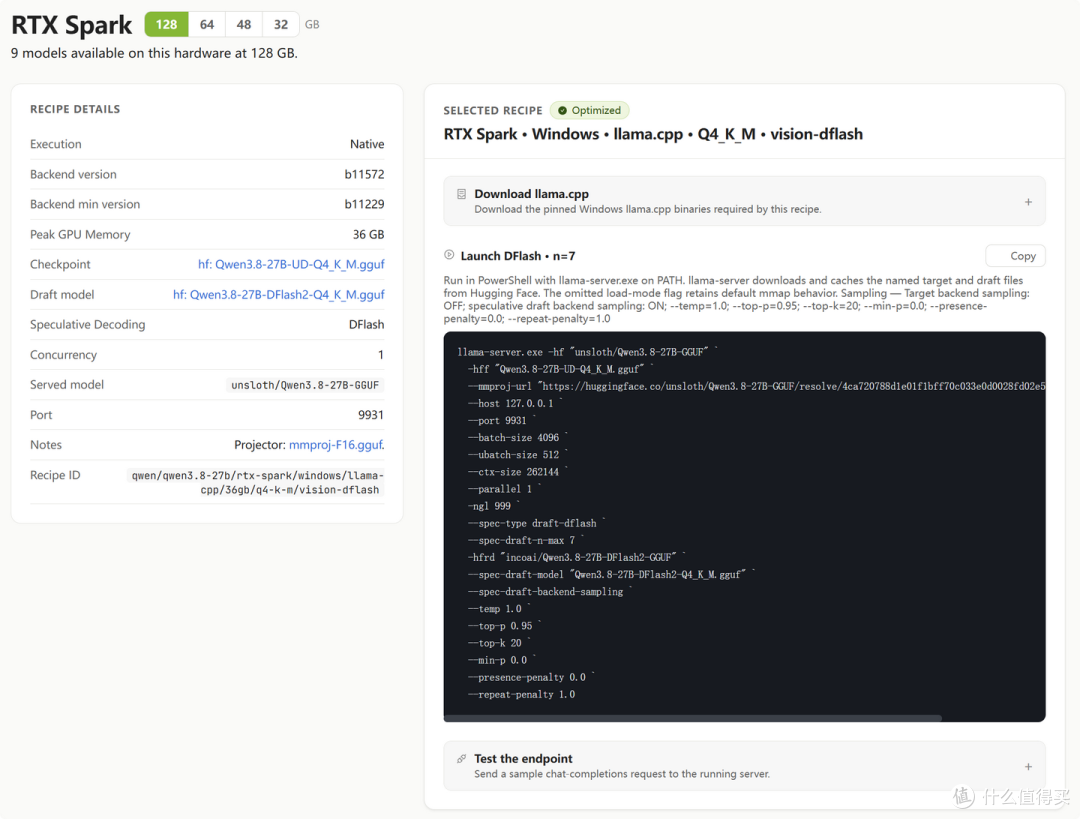Viewport: 1080px width, 819px height.
Task: Click the Recipe ID value starting with qwen/qwen3.8-27b
Action: [x=256, y=483]
